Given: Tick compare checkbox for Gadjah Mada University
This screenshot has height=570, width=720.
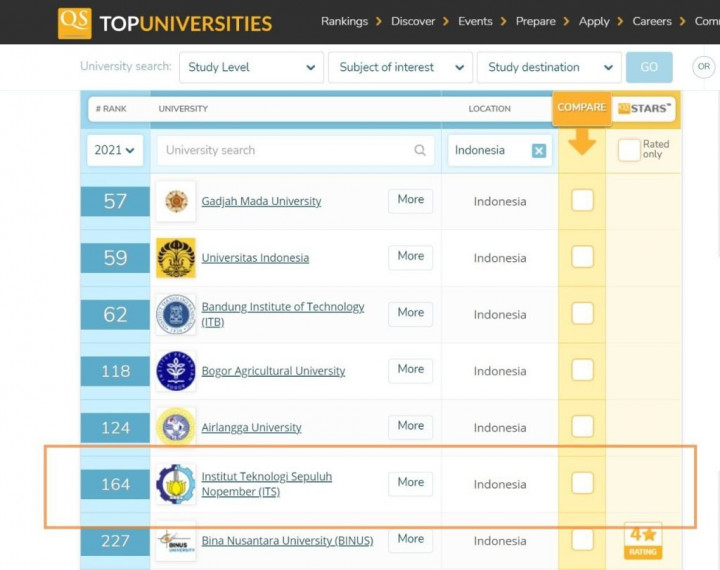Looking at the screenshot, I should point(582,200).
